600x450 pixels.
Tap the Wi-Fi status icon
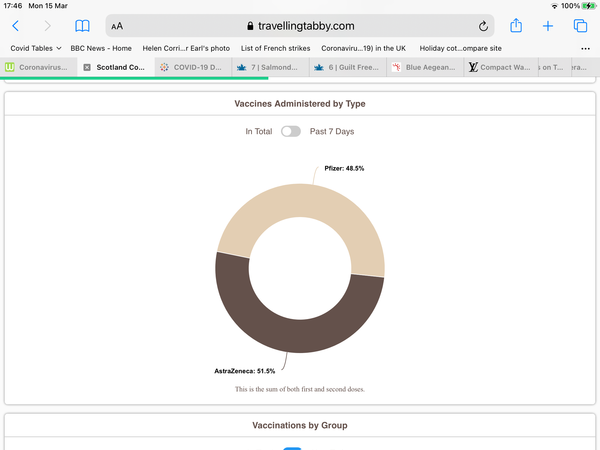click(554, 6)
